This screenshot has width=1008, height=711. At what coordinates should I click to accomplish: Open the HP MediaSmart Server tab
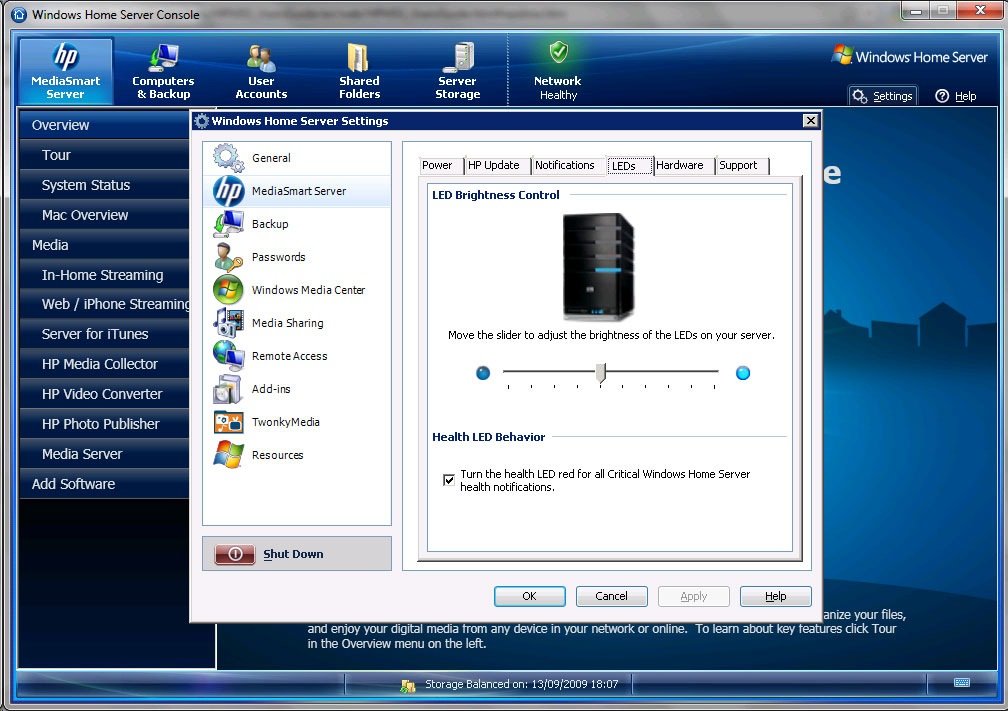coord(66,71)
